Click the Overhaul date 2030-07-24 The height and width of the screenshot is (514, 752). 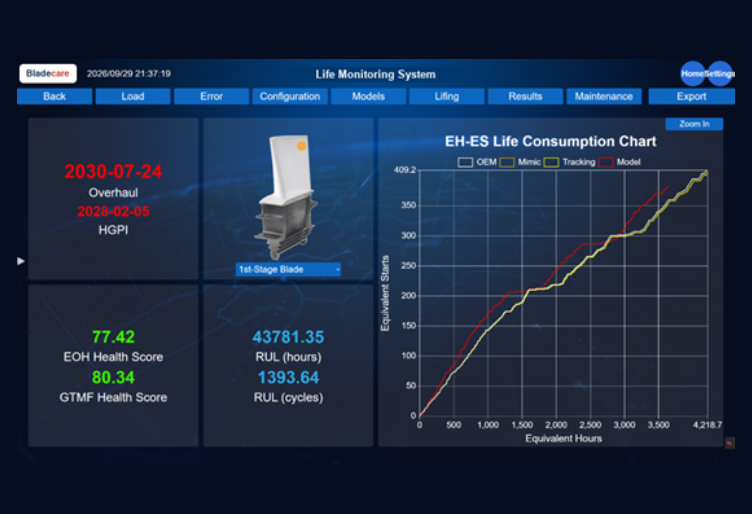(x=113, y=172)
